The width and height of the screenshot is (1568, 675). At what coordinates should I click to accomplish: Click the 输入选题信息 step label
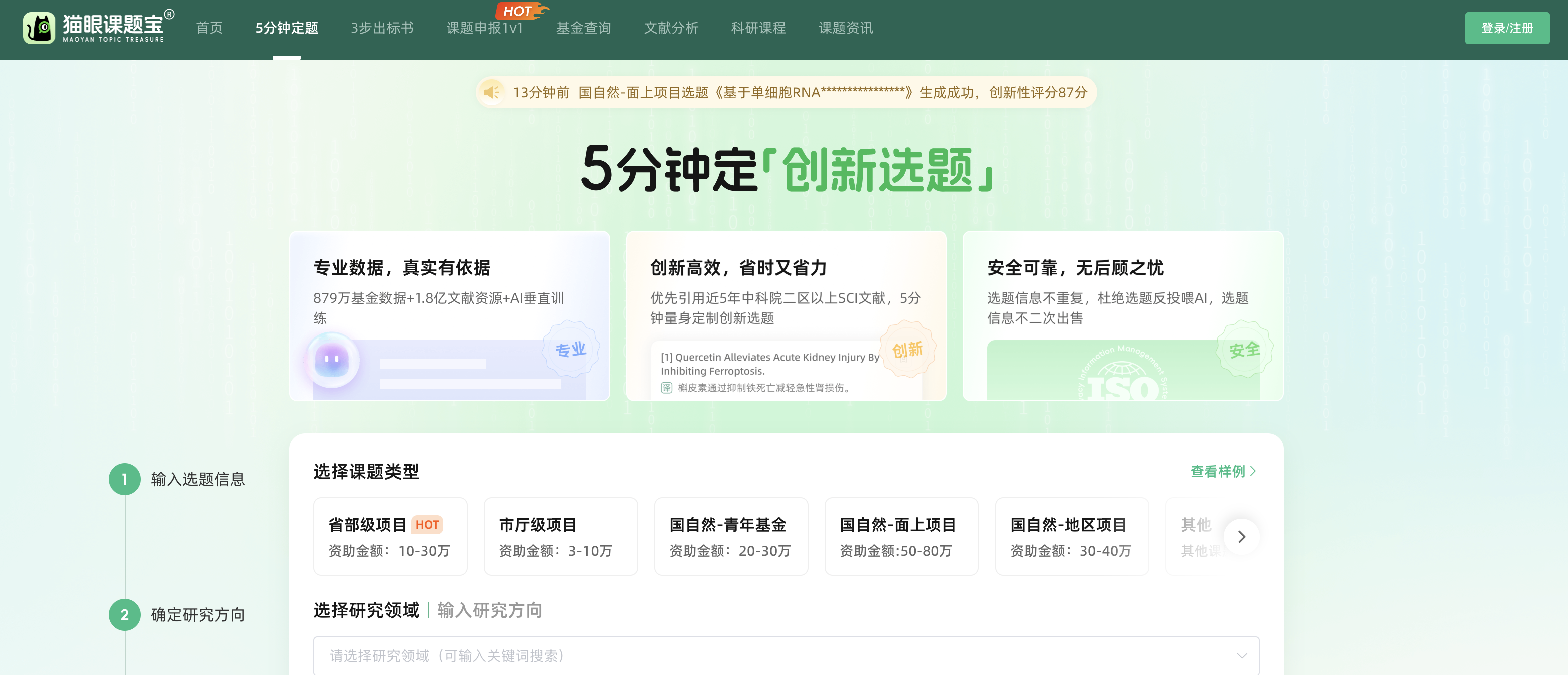pyautogui.click(x=198, y=479)
